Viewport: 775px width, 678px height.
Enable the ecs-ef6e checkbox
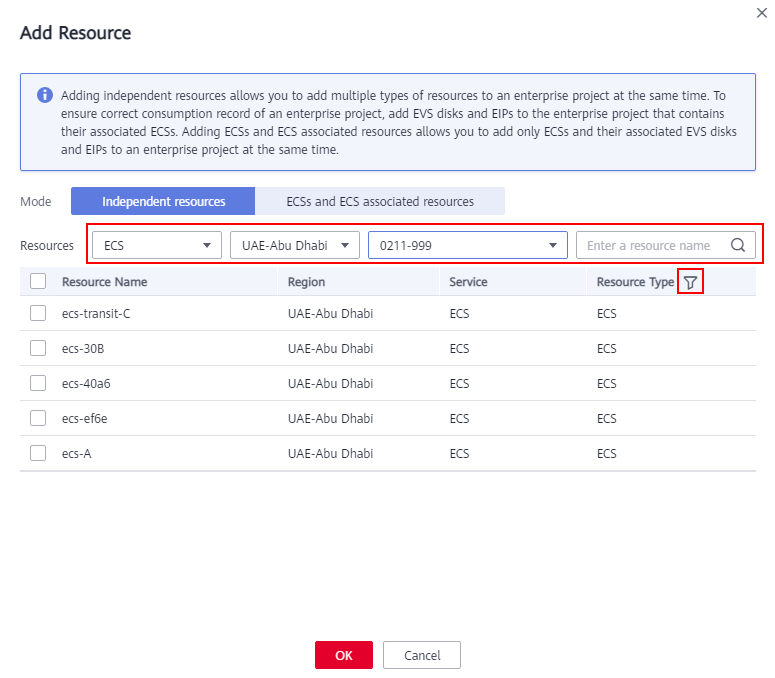(x=38, y=418)
